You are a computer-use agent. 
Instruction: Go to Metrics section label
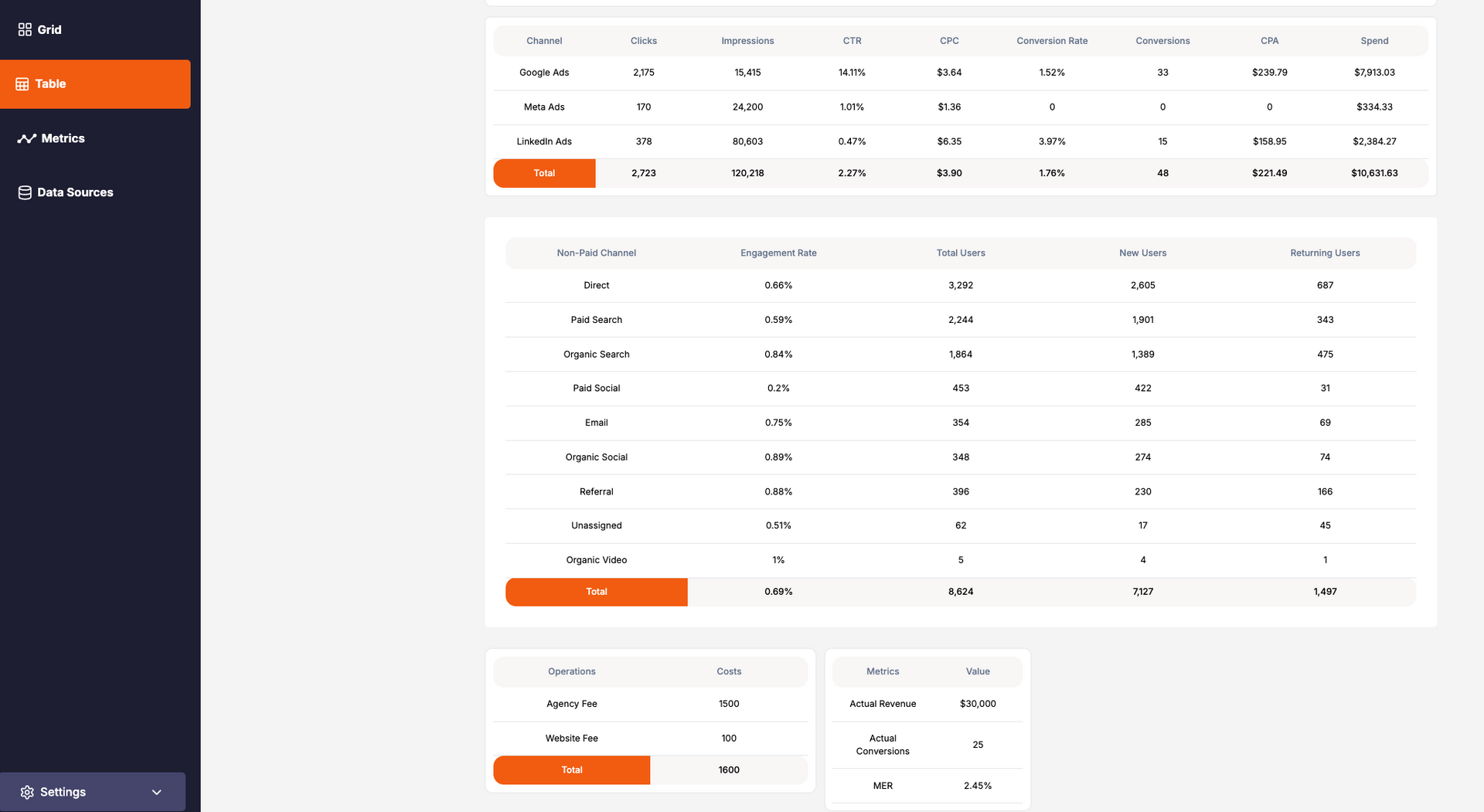pos(63,138)
